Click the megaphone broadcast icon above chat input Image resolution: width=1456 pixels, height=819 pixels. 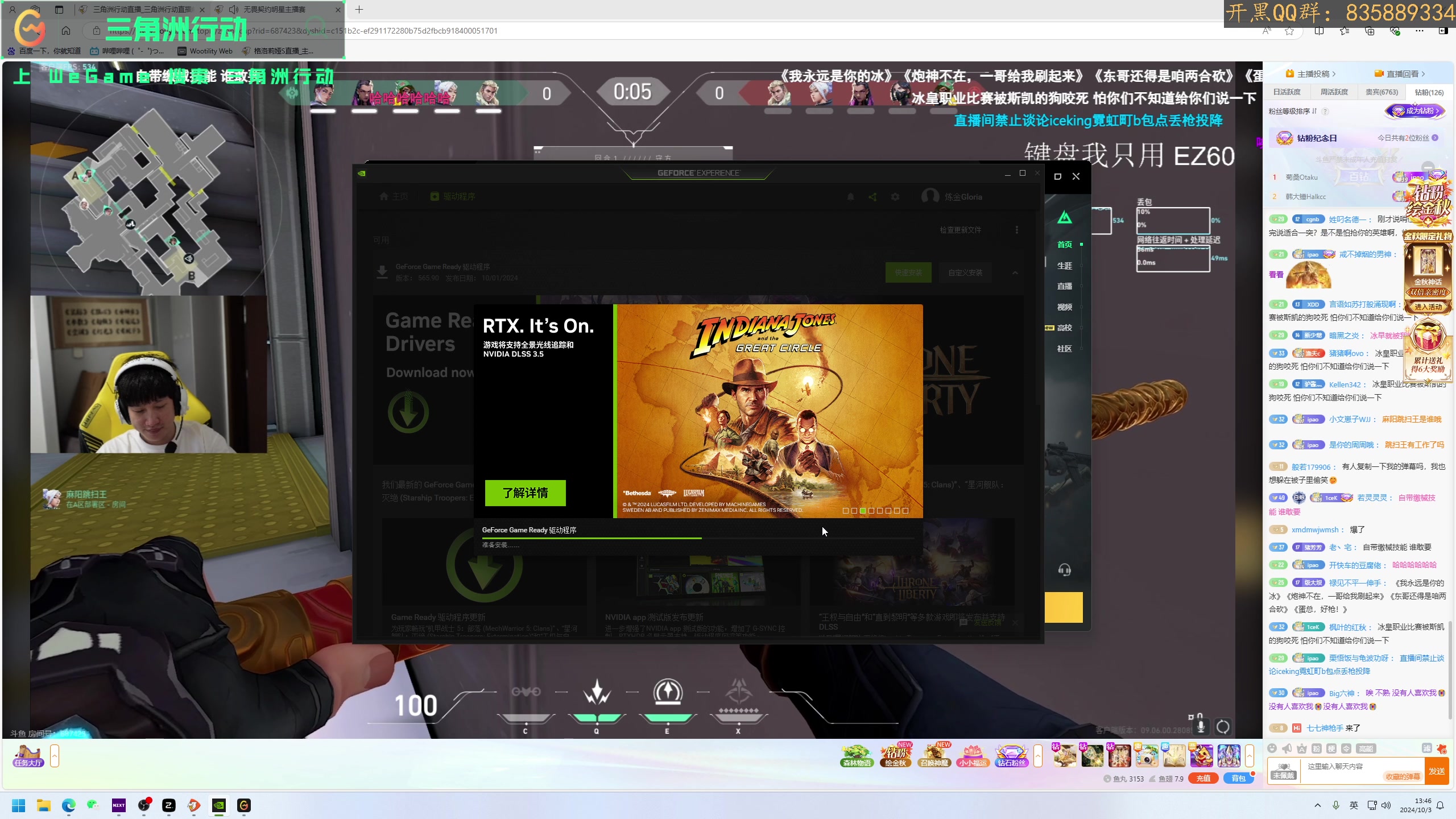(x=1287, y=748)
